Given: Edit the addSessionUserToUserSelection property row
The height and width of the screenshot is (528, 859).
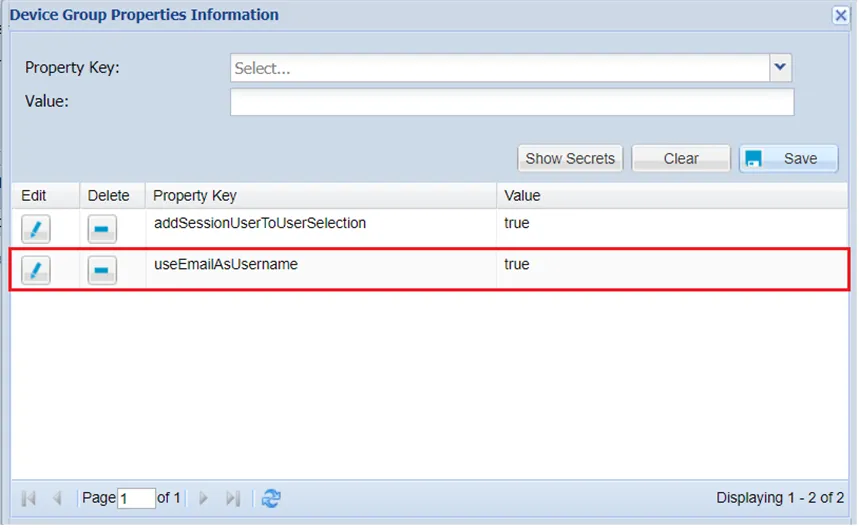Looking at the screenshot, I should tap(35, 229).
